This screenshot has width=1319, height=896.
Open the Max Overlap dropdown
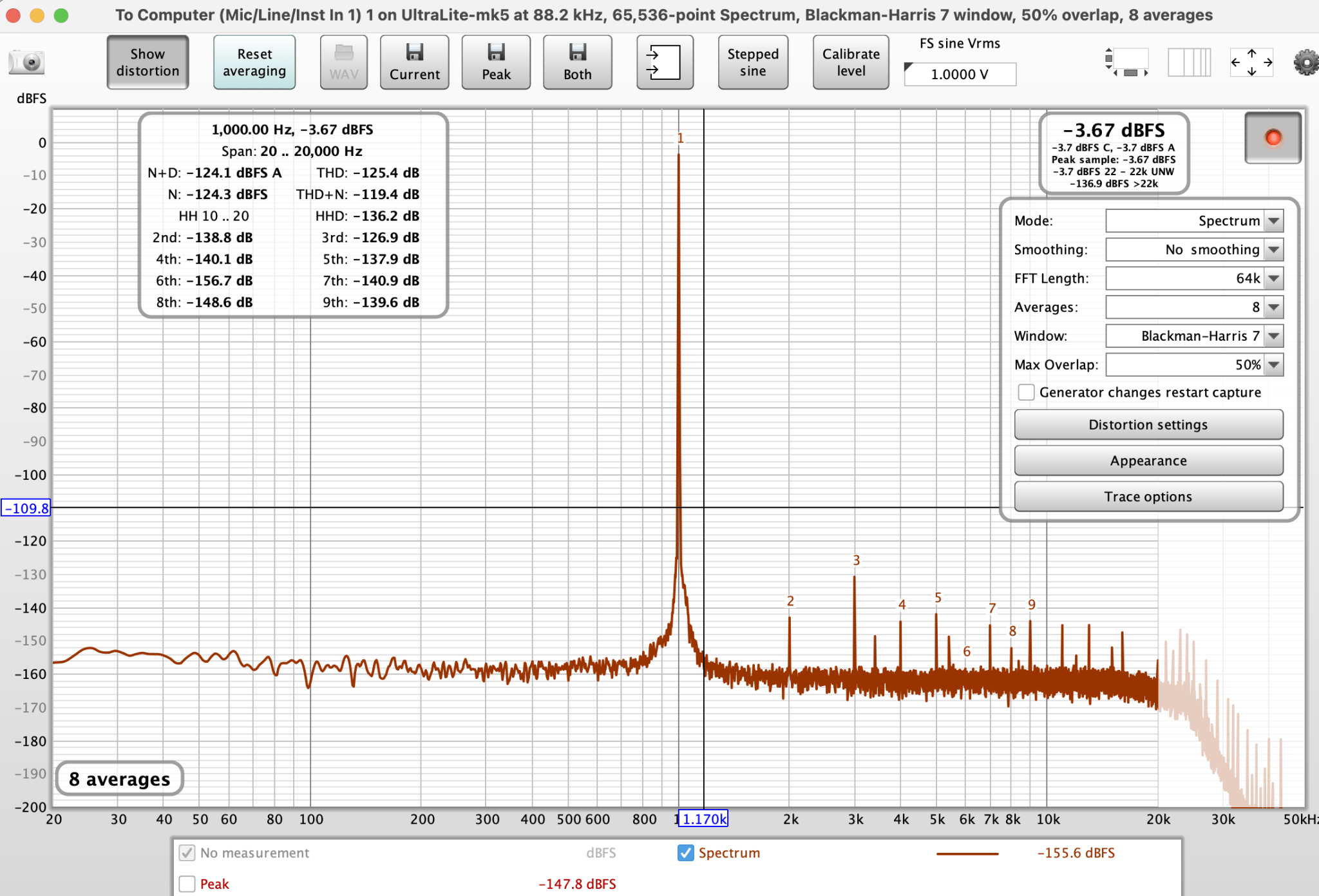(x=1194, y=365)
